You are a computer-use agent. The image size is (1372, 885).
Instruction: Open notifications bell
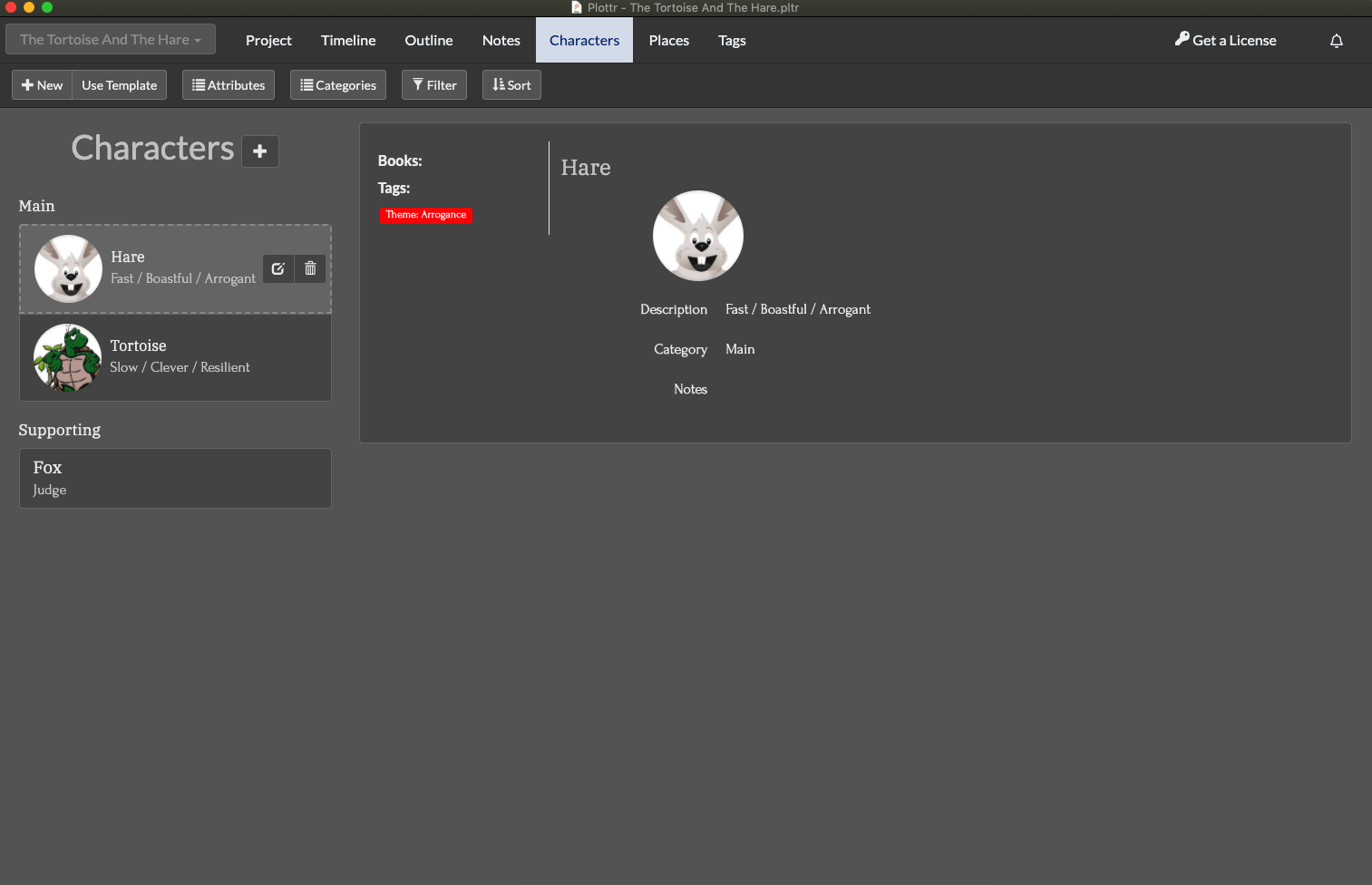1337,41
